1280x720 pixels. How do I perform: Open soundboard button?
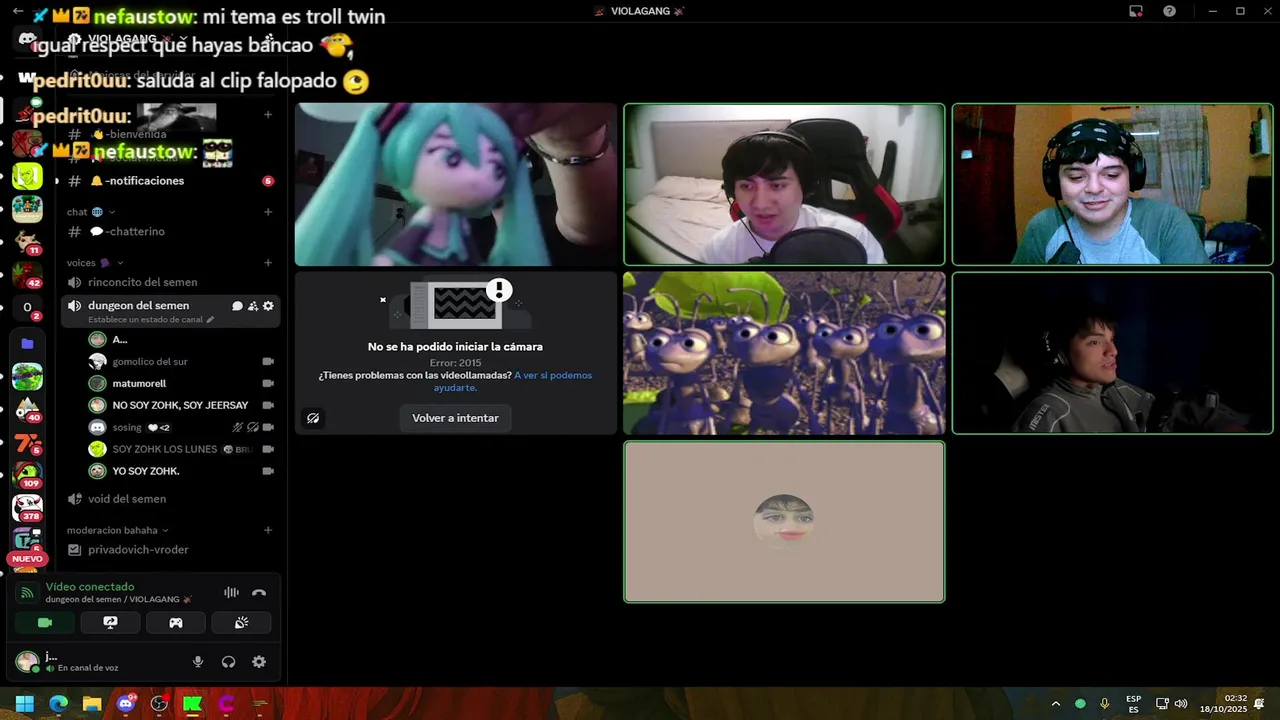(x=241, y=622)
